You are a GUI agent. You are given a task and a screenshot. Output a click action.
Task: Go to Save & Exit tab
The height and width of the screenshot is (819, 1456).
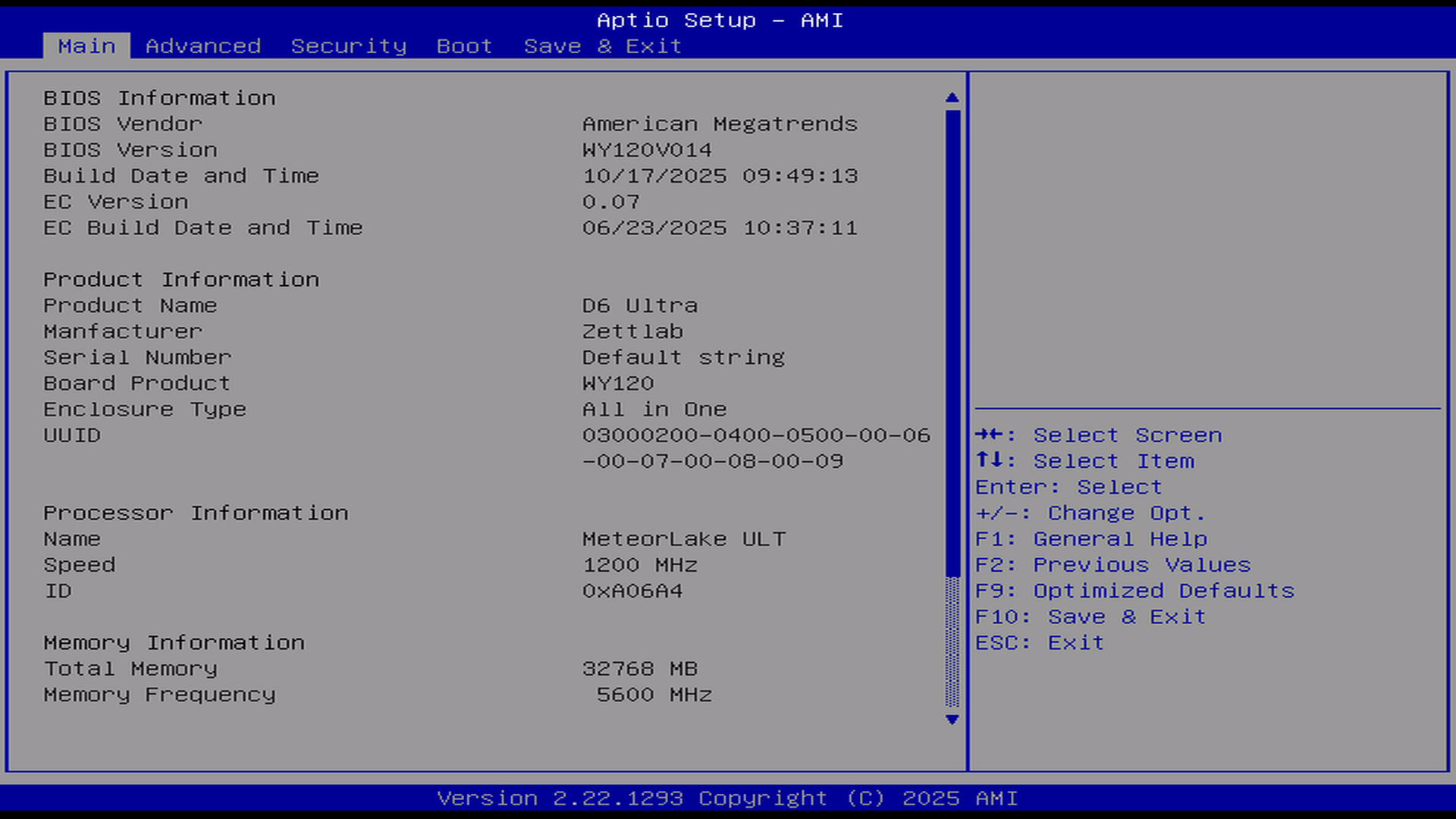(x=603, y=46)
